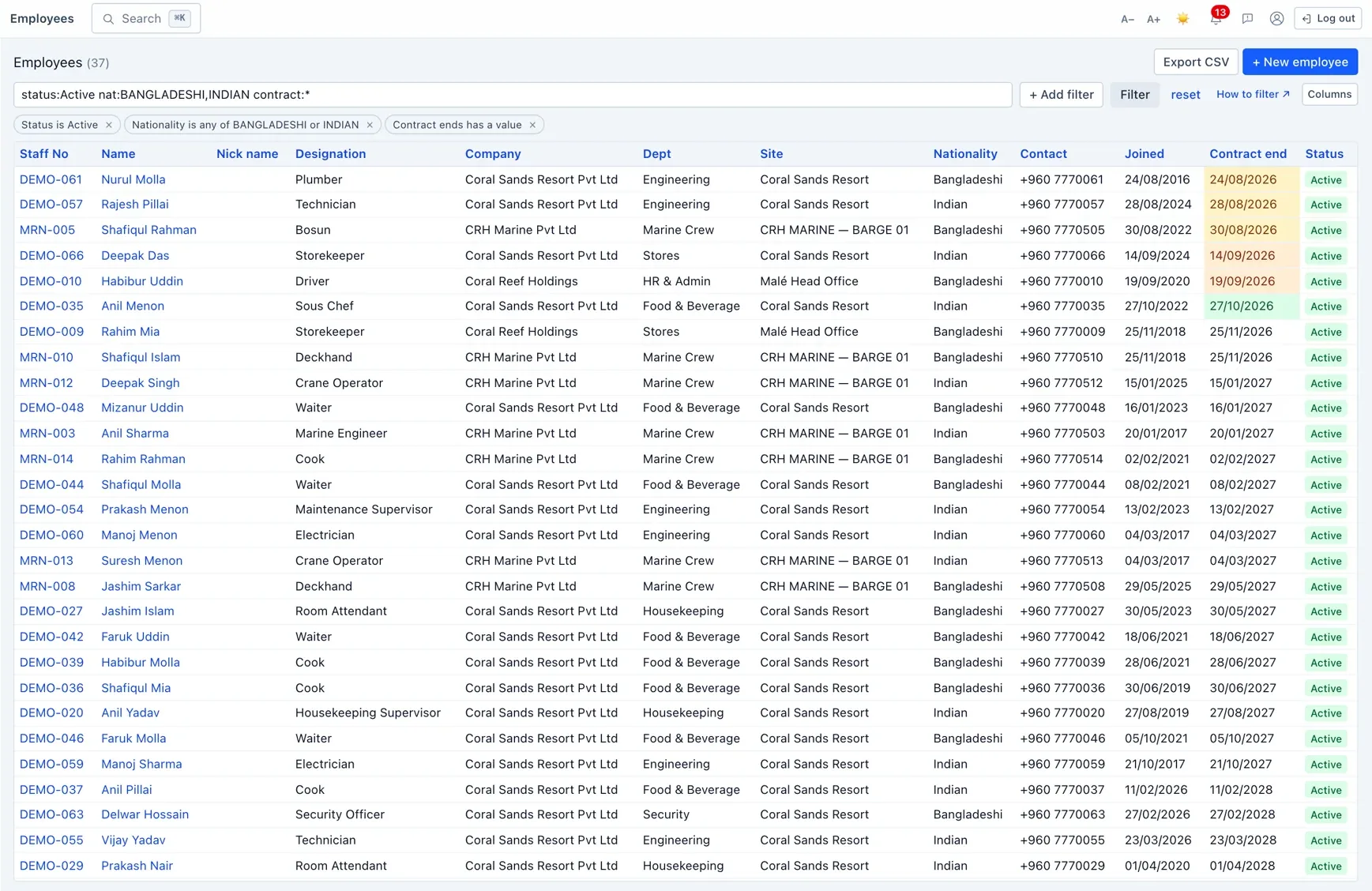This screenshot has width=1372, height=891.
Task: Open staff record MRN-005
Action: (x=47, y=230)
